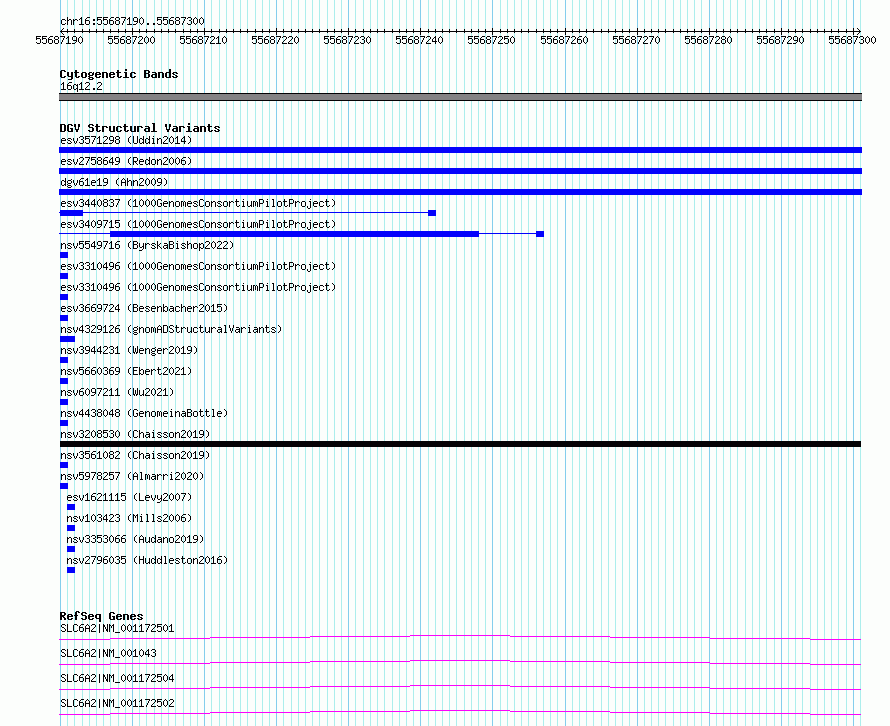Click the blue bar under esv2758649
This screenshot has height=726, width=890.
[460, 171]
